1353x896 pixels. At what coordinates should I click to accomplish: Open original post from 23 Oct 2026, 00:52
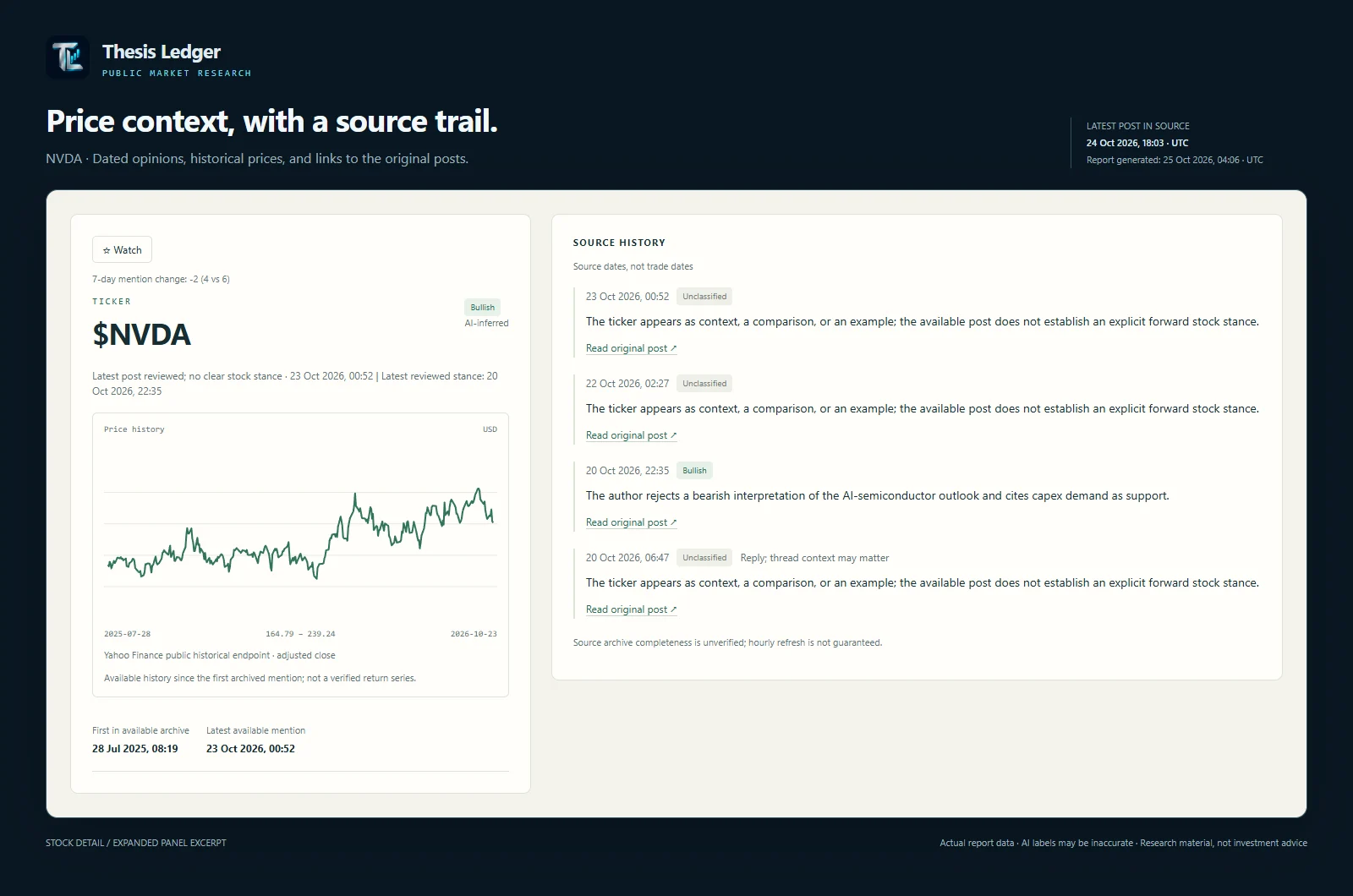tap(631, 348)
